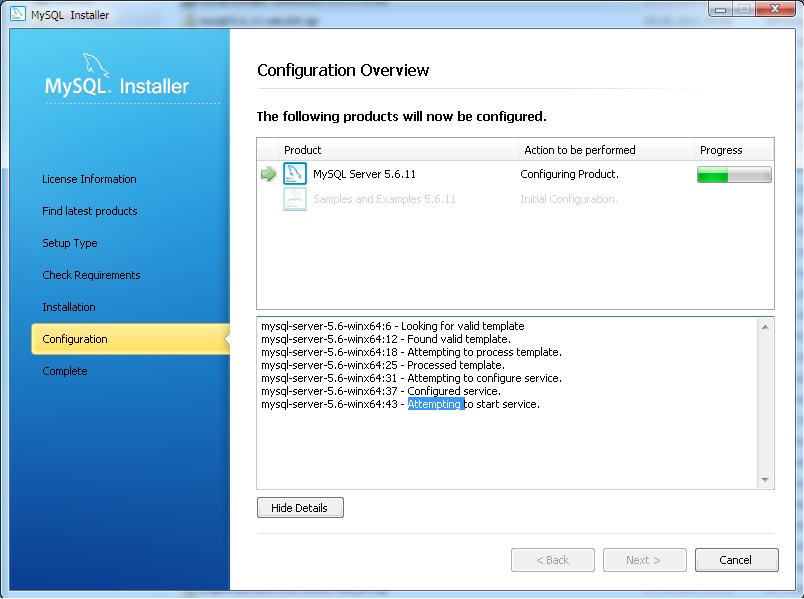
Task: Click the Configuration Overview heading
Action: (343, 70)
